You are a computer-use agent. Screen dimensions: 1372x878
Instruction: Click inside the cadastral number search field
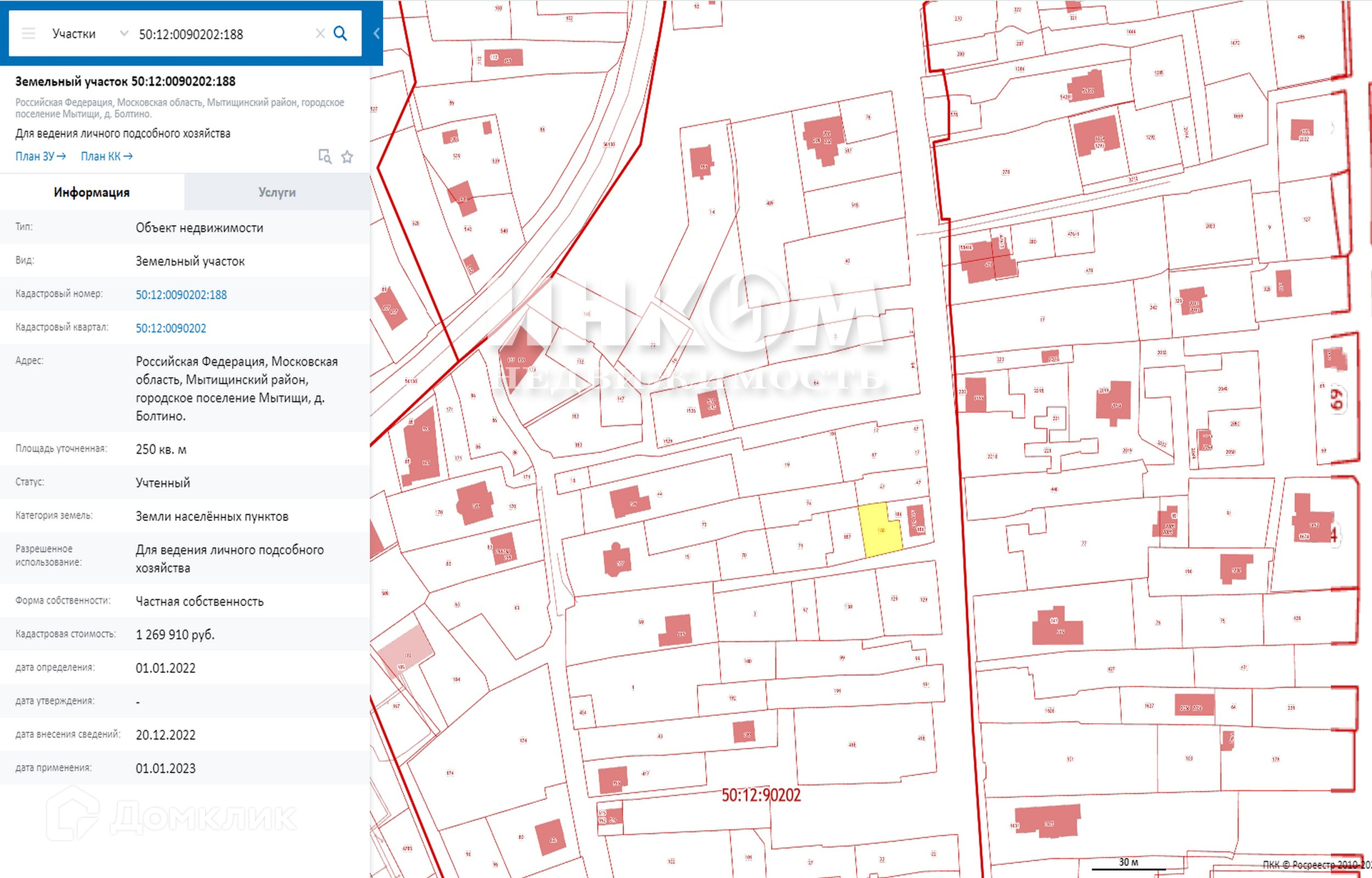(214, 34)
